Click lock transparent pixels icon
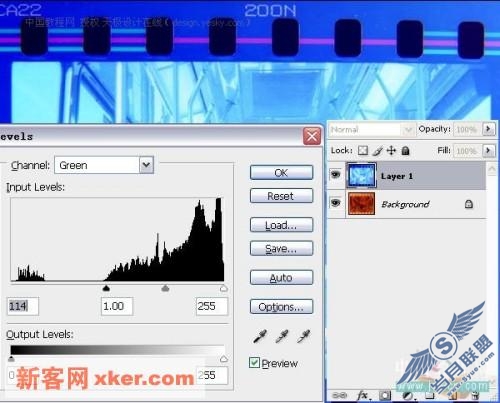Screen dimensions: 500x403 (x=363, y=151)
